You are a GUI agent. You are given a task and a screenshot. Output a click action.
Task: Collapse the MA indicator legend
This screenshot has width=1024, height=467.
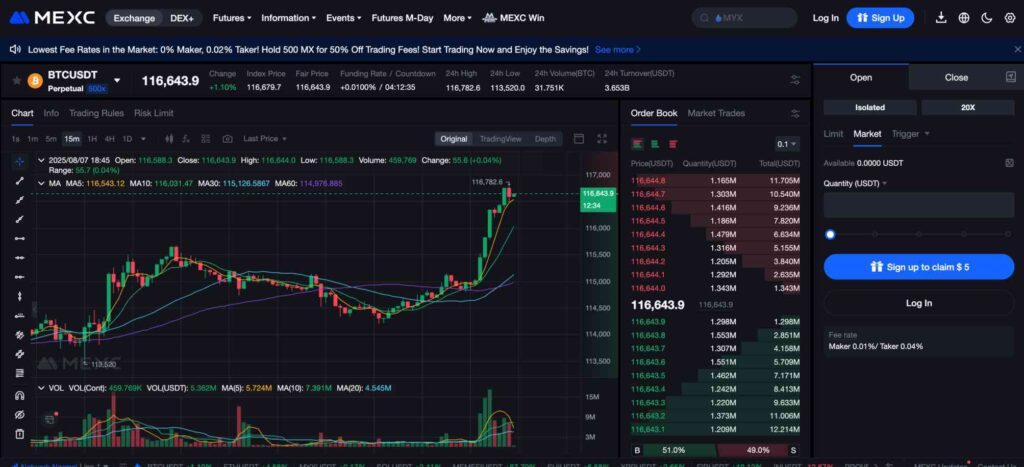(42, 184)
